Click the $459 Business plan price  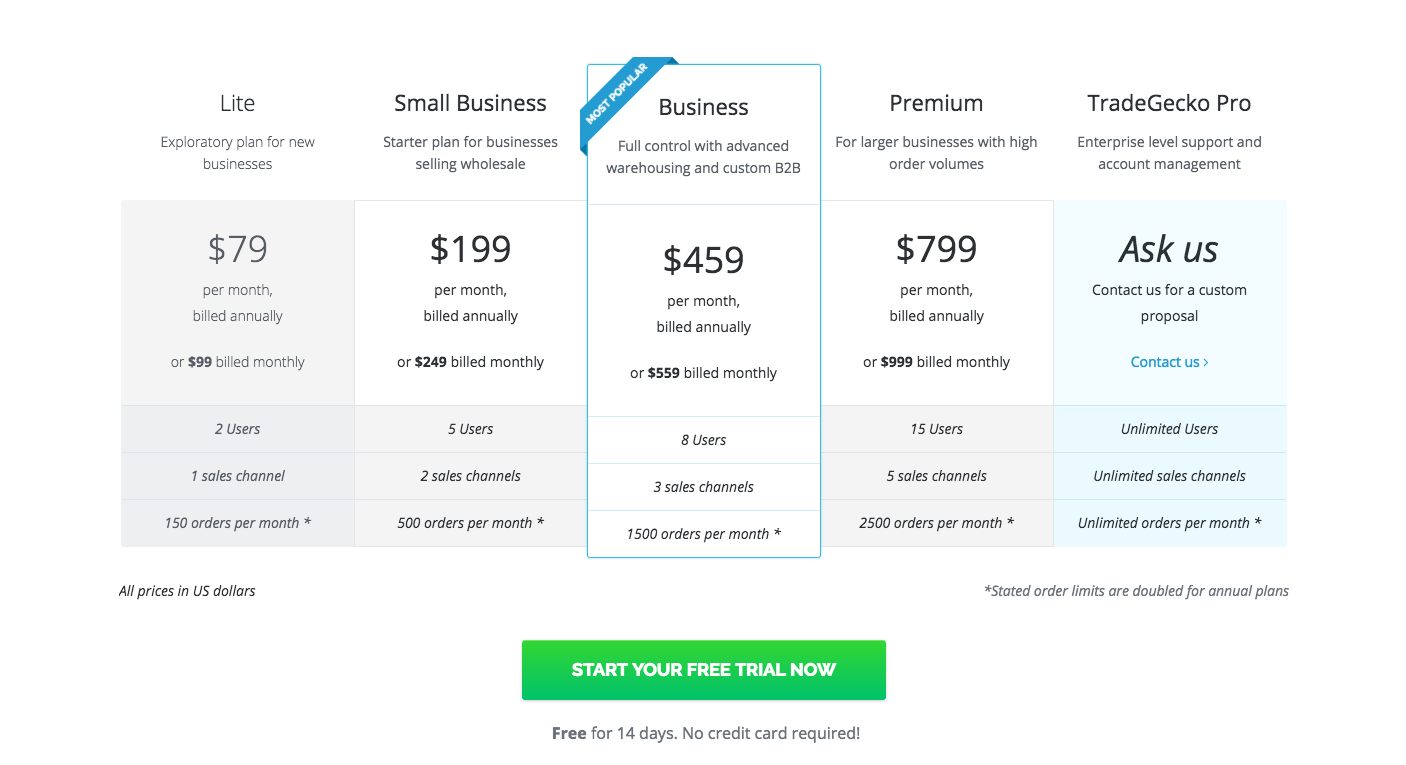[x=703, y=259]
